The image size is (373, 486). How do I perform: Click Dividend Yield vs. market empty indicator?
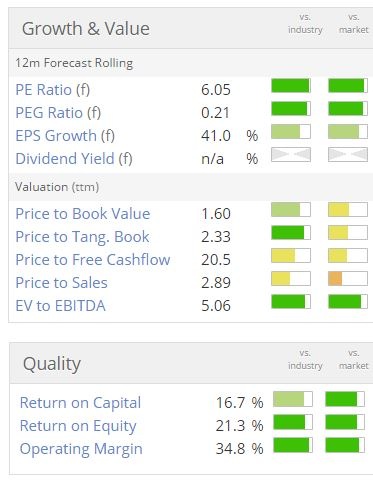click(x=348, y=155)
